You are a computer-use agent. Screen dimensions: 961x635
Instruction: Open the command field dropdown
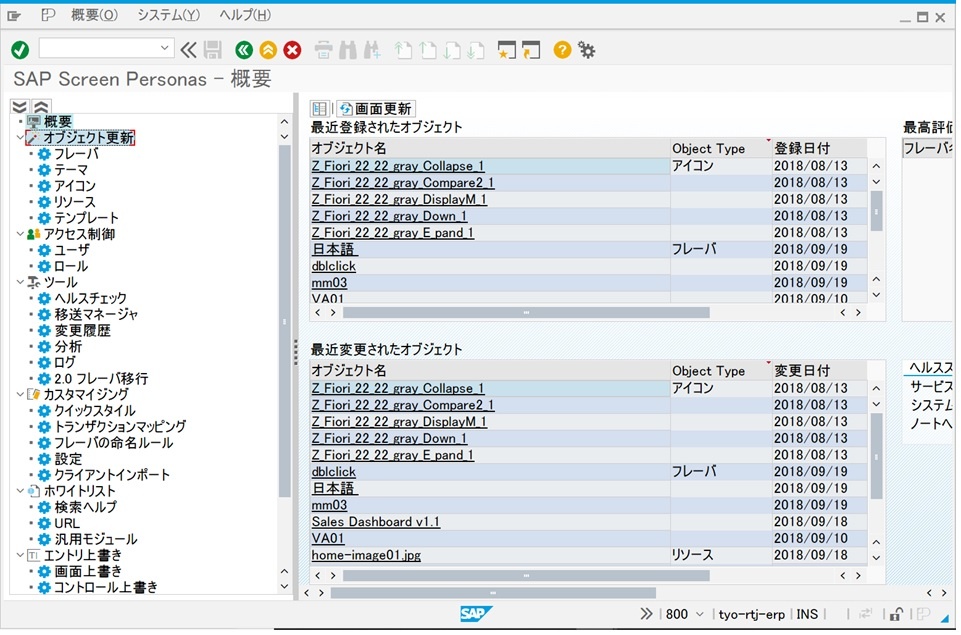coord(164,48)
